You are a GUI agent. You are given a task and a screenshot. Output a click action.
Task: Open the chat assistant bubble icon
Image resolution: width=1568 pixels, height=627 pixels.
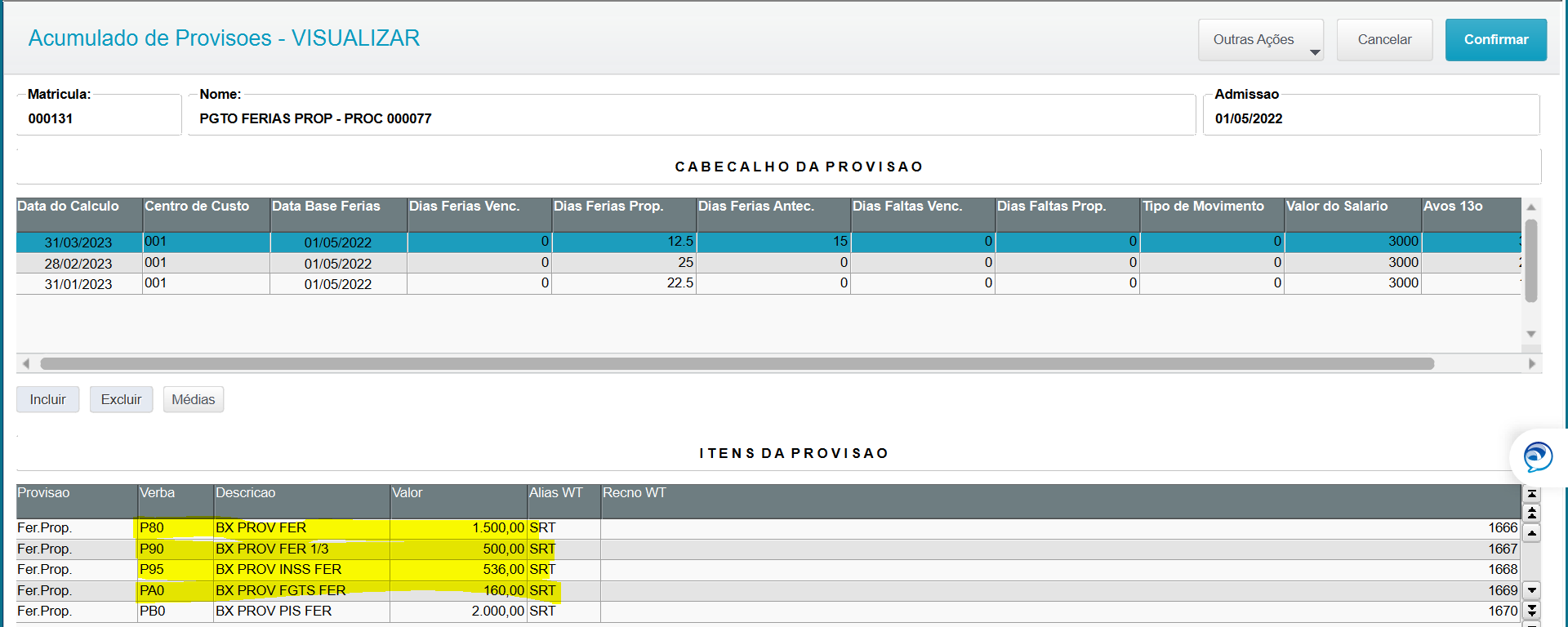point(1538,457)
